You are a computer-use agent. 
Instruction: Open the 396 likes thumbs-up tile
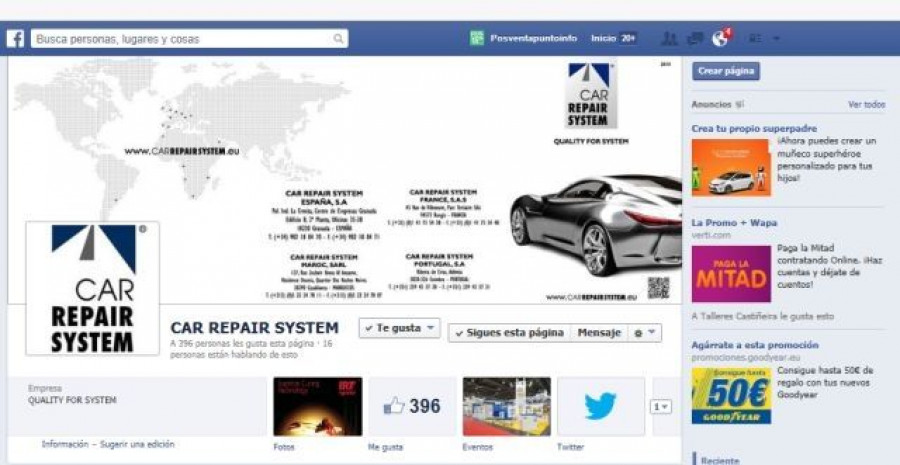[x=412, y=406]
